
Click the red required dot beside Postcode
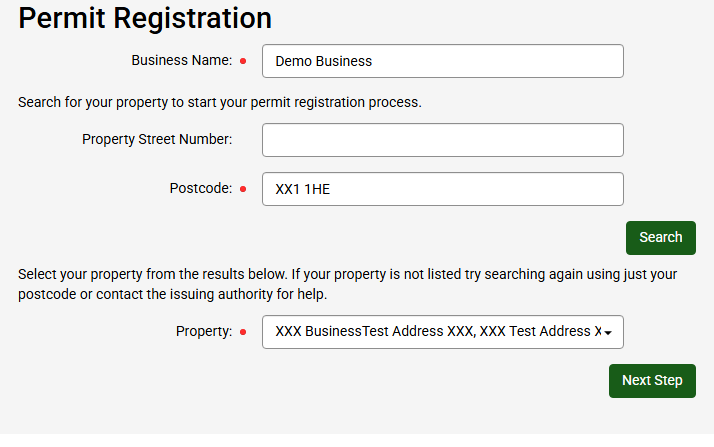243,189
